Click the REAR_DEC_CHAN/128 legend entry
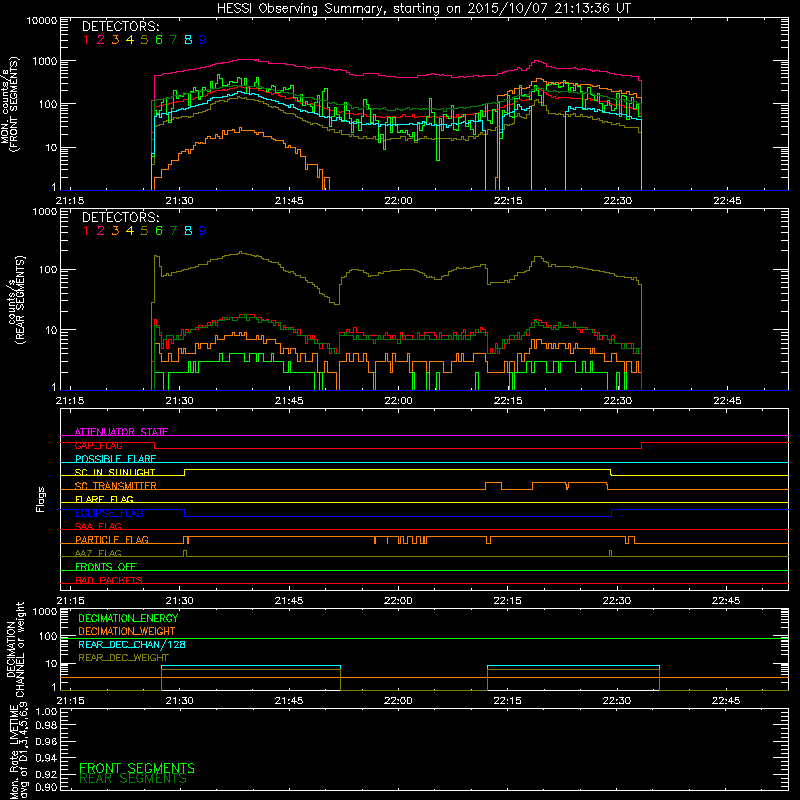Viewport: 800px width, 800px height. click(x=132, y=644)
